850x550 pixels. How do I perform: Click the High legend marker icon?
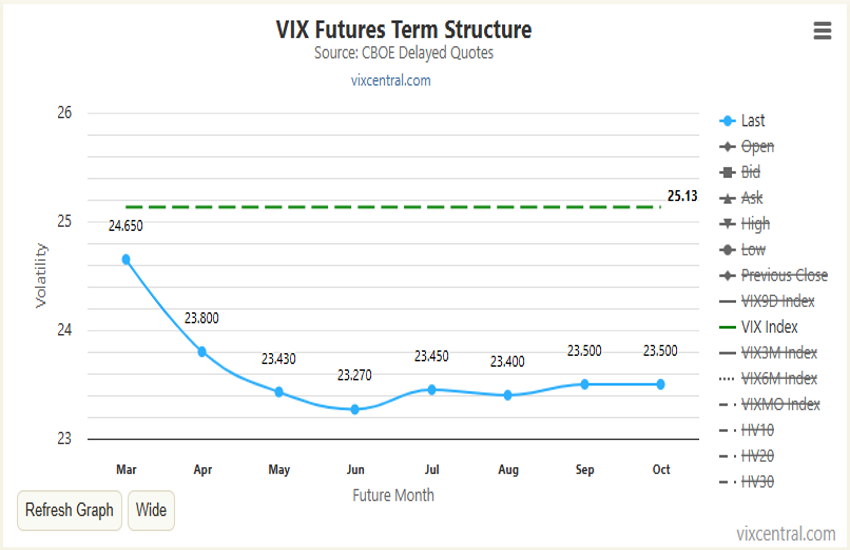click(728, 224)
